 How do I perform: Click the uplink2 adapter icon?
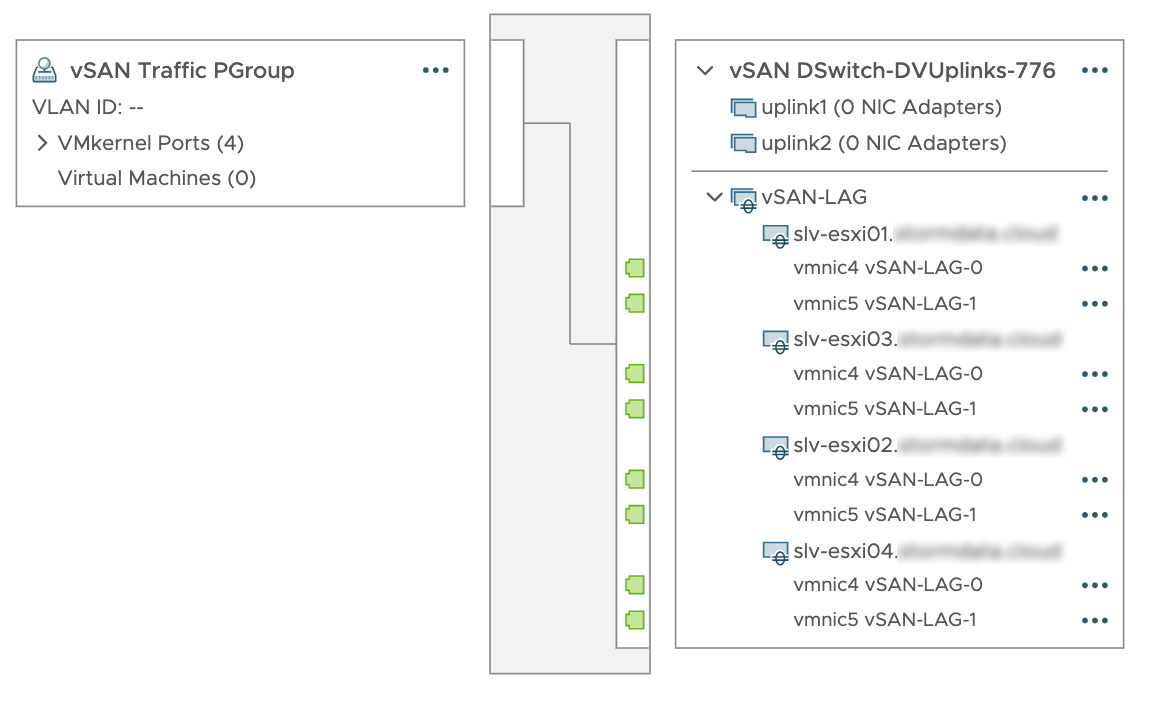click(743, 143)
